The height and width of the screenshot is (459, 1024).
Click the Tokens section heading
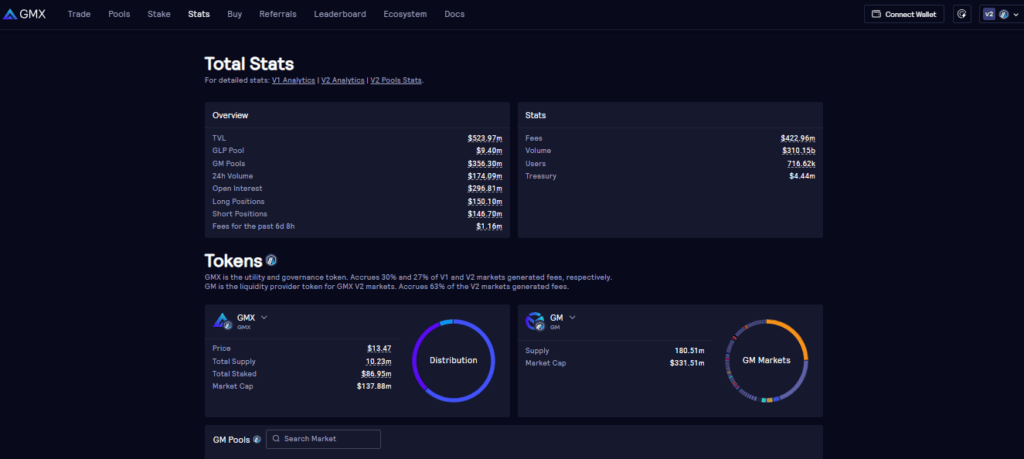click(x=233, y=261)
